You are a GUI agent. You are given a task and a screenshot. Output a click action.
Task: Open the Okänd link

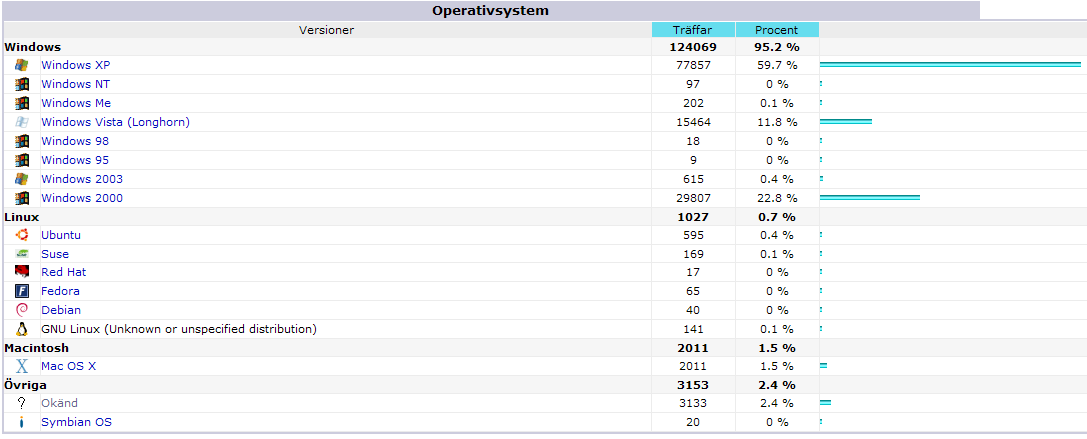(x=60, y=403)
